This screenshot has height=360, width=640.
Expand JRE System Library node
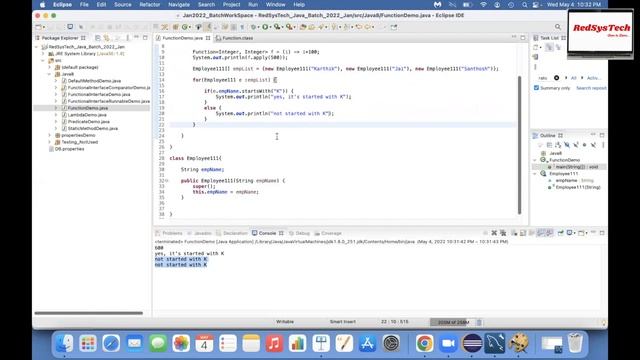43,53
